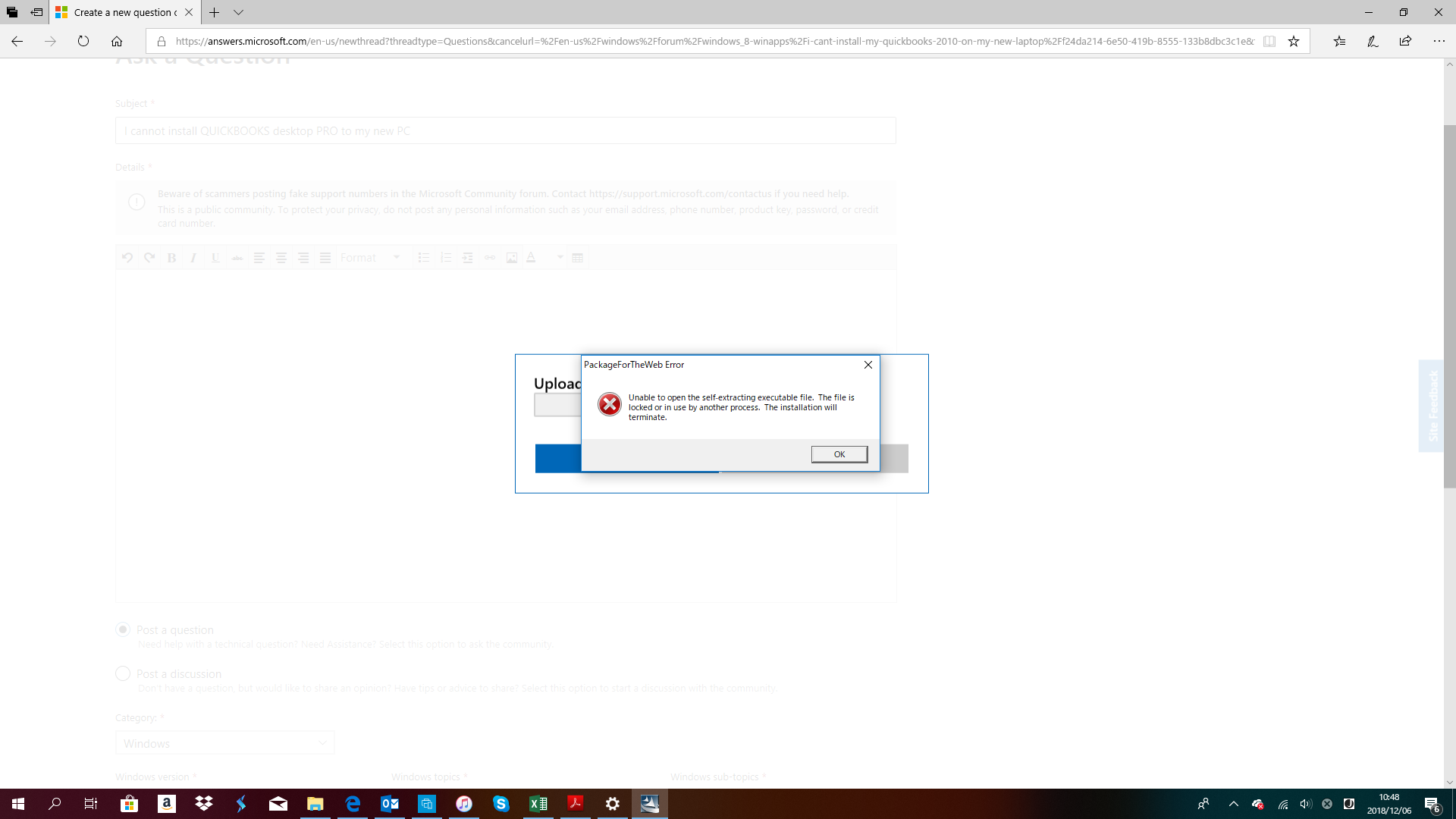The image size is (1456, 819).
Task: Show hidden system tray icons chevron
Action: (x=1234, y=804)
